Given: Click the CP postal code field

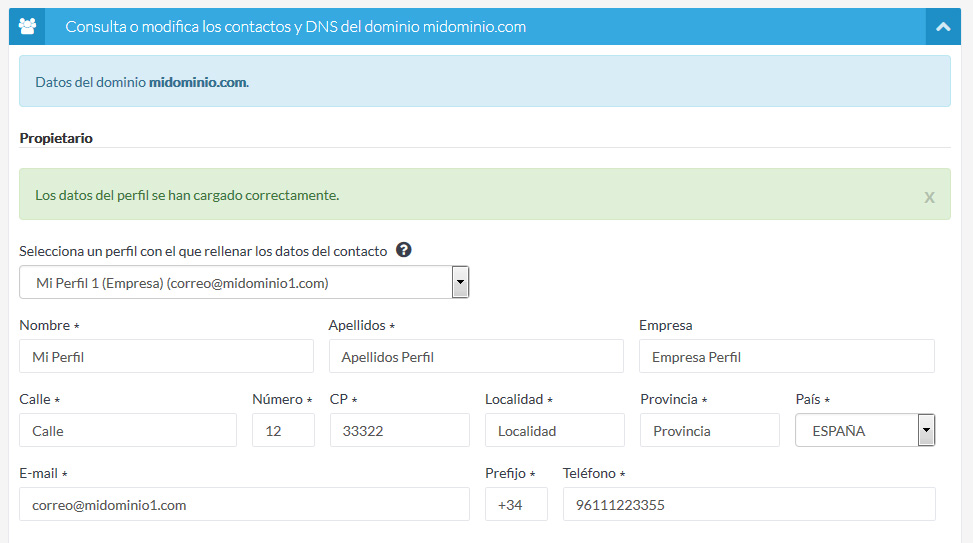Looking at the screenshot, I should point(399,431).
